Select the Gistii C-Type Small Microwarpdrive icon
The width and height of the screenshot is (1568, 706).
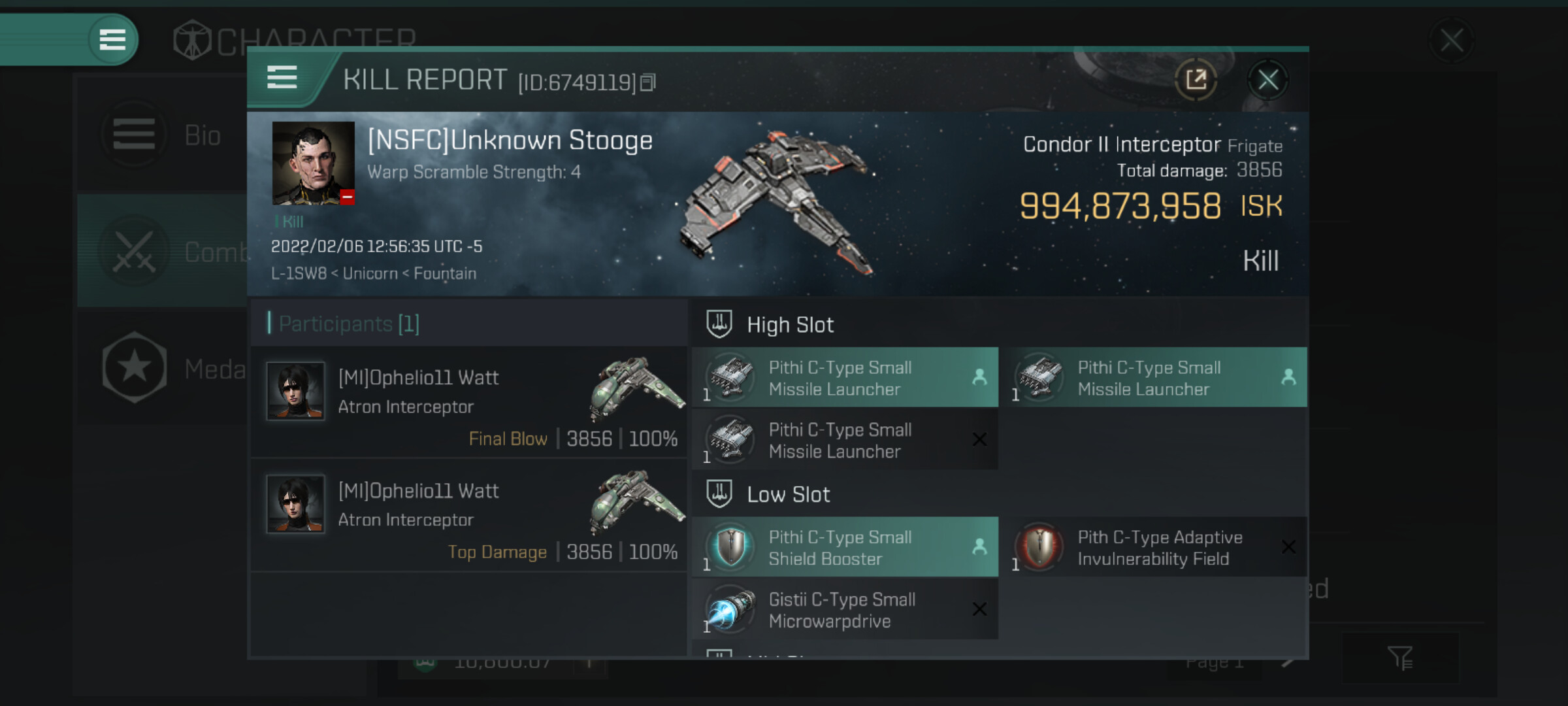[x=730, y=609]
